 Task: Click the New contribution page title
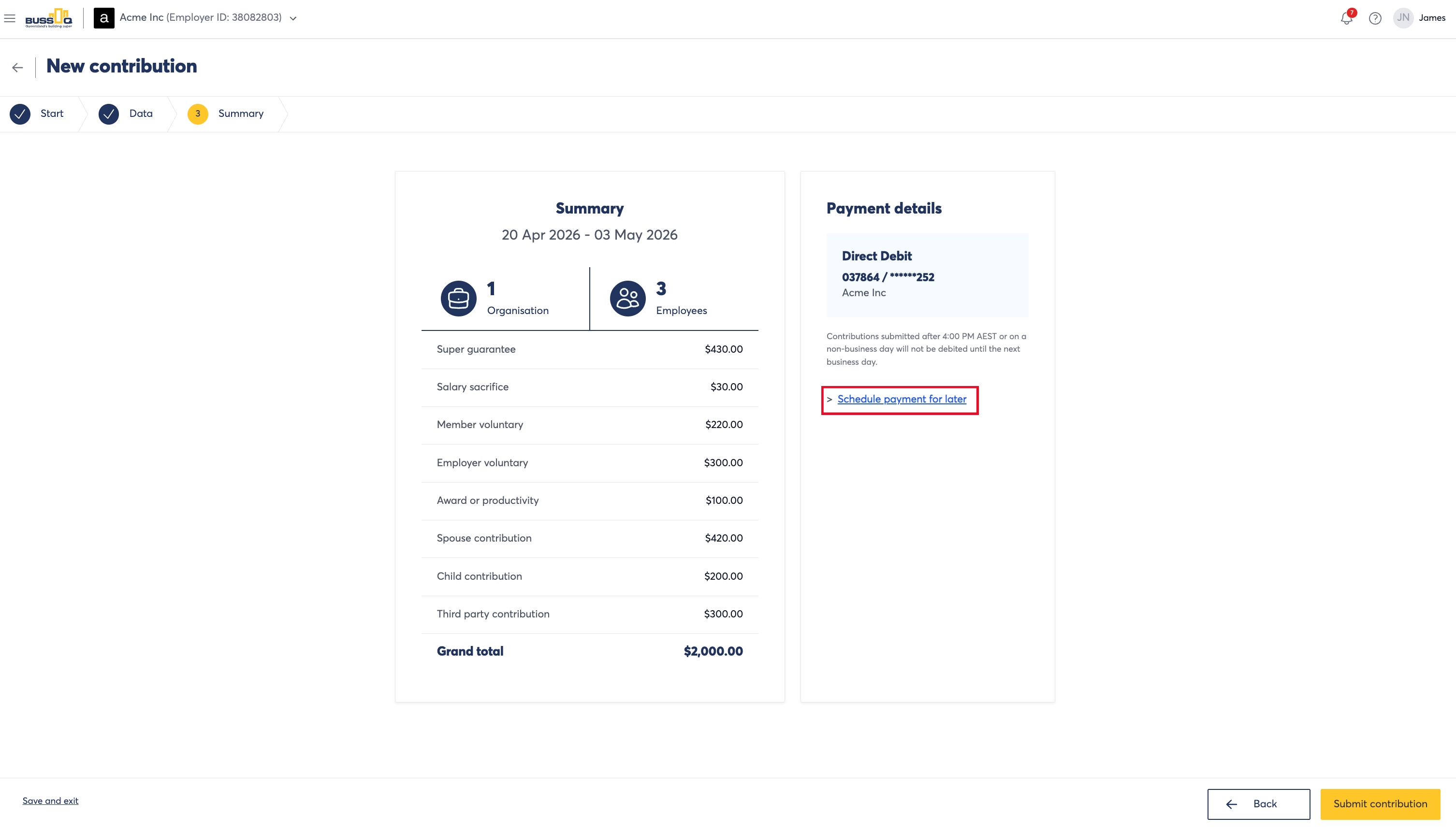(x=121, y=66)
